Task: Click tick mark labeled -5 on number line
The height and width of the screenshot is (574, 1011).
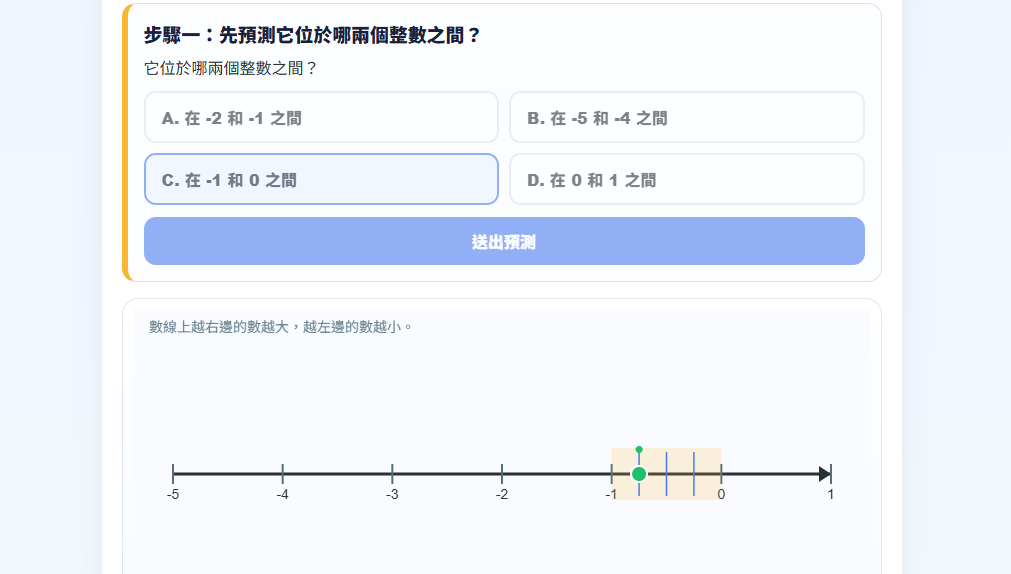Action: click(173, 474)
